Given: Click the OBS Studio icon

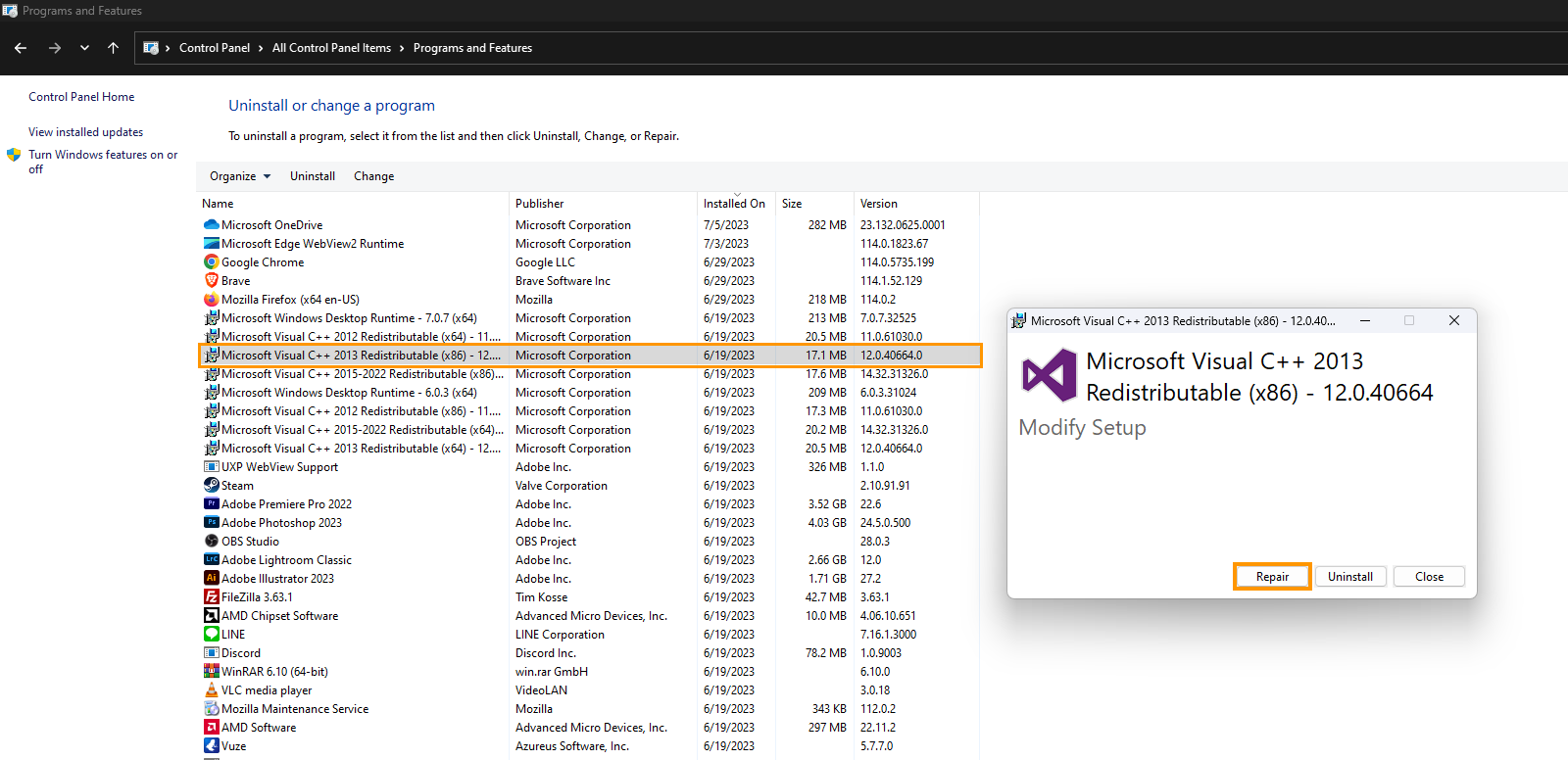Looking at the screenshot, I should 211,541.
